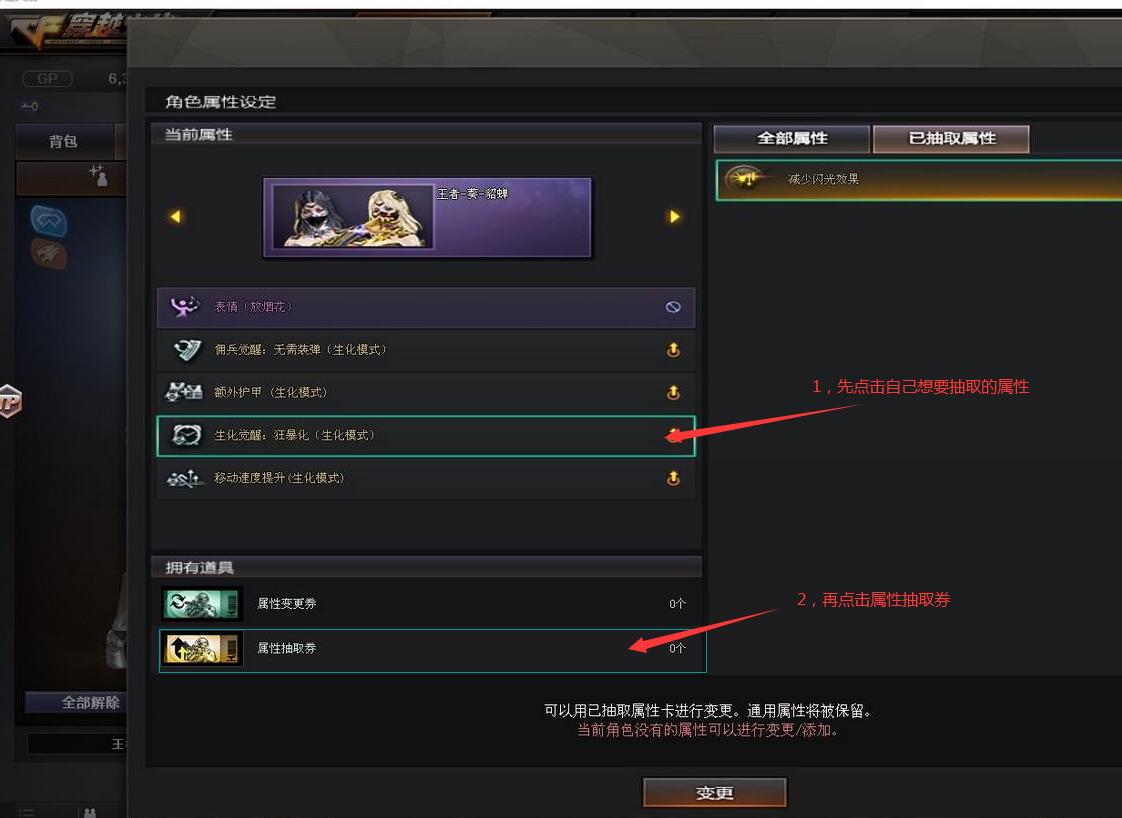Switch to the 全部属性 tab
Screen dimensions: 1122x818
point(792,139)
